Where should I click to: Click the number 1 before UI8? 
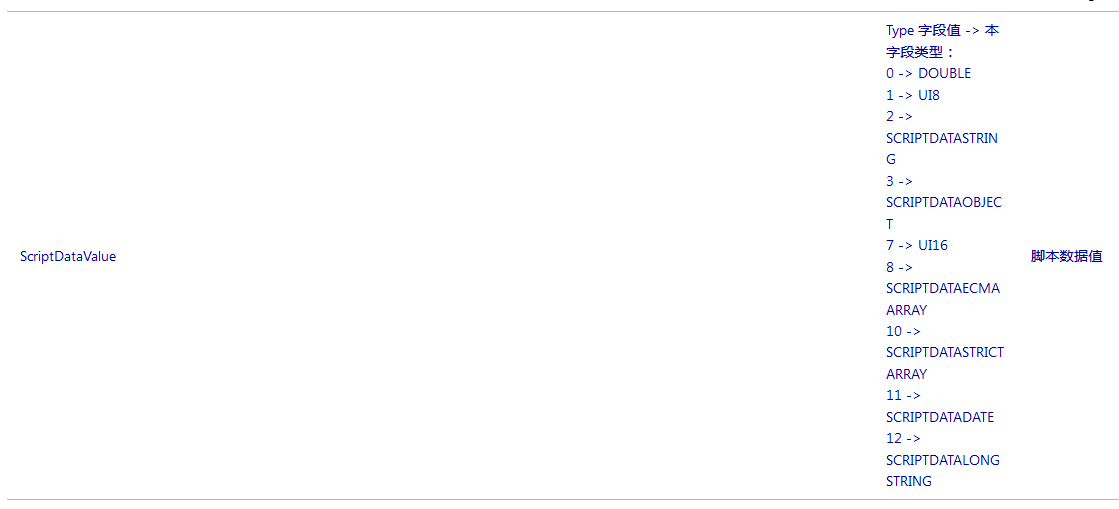tap(890, 95)
